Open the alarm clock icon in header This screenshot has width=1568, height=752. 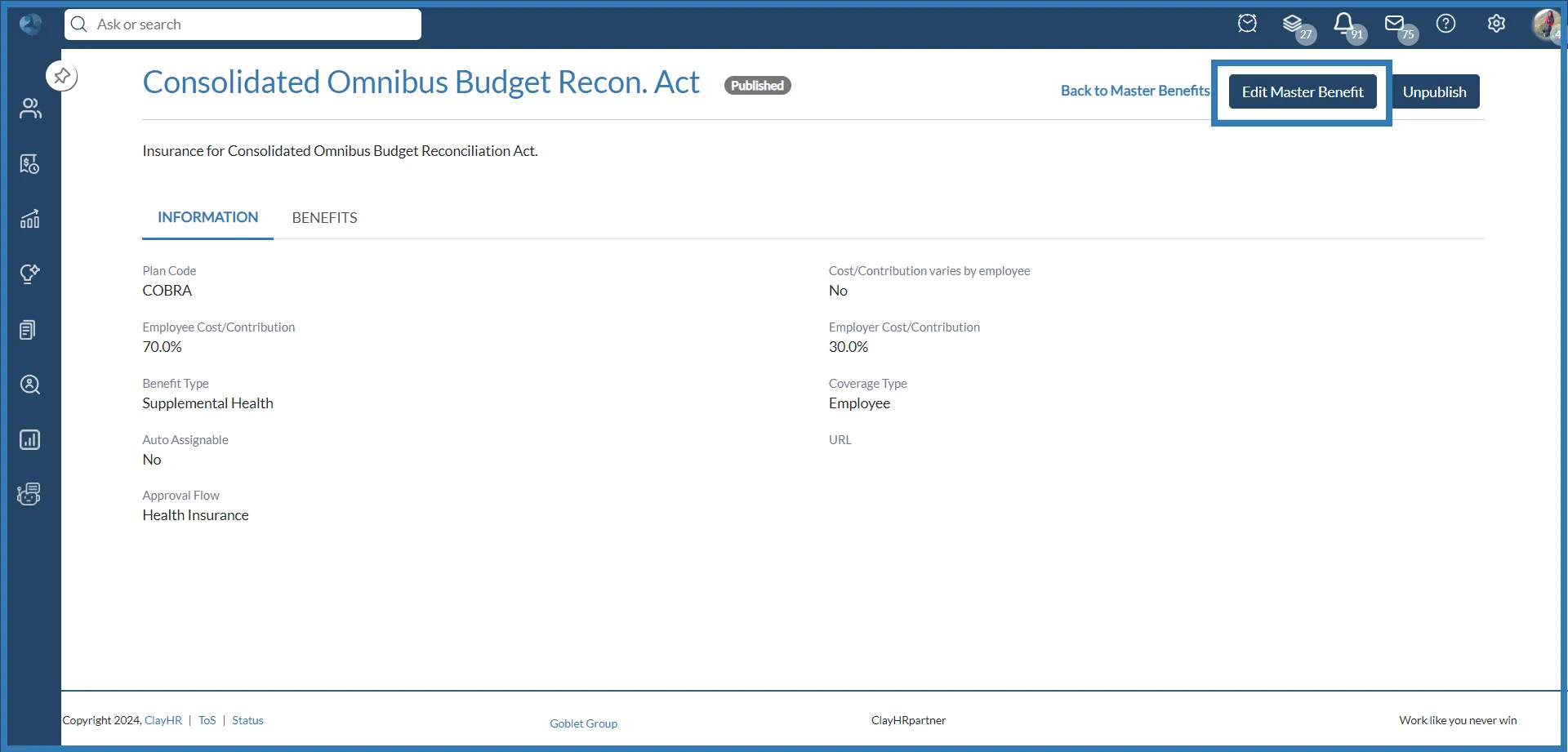pyautogui.click(x=1247, y=24)
